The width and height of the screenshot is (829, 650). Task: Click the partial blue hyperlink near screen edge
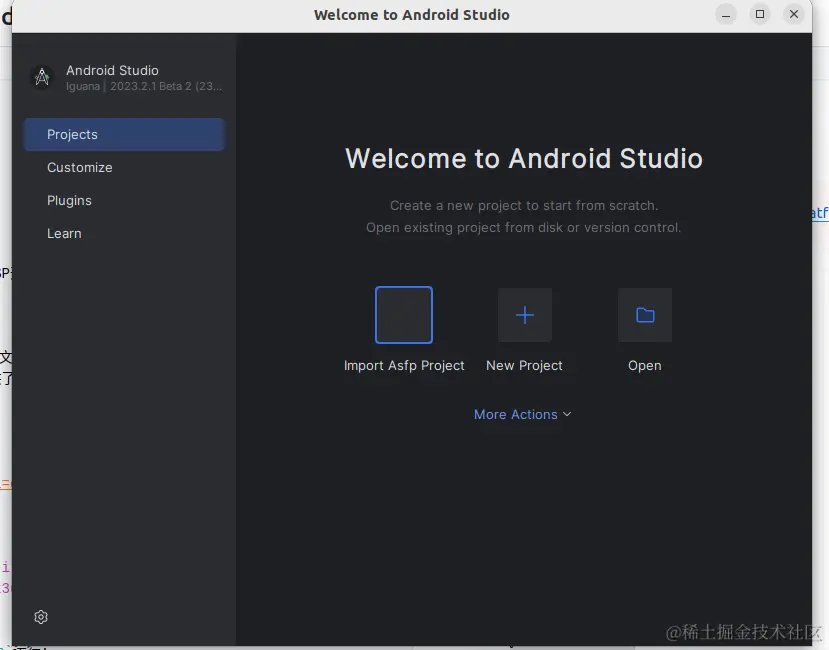(x=818, y=212)
